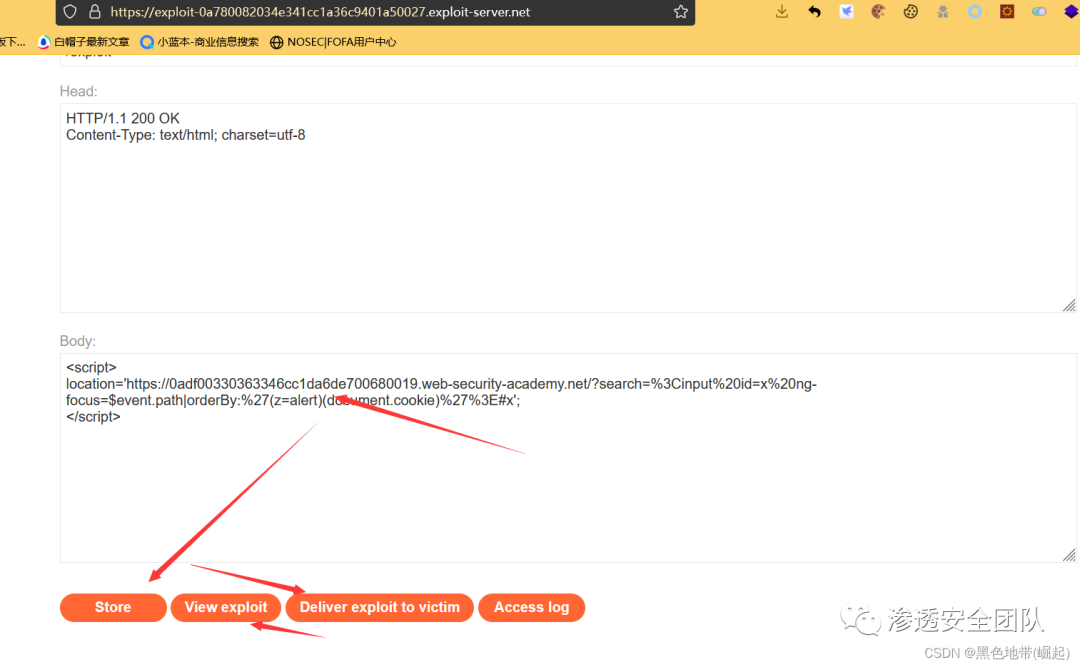Bookmark this page with the star icon
This screenshot has width=1080, height=667.
tap(681, 12)
